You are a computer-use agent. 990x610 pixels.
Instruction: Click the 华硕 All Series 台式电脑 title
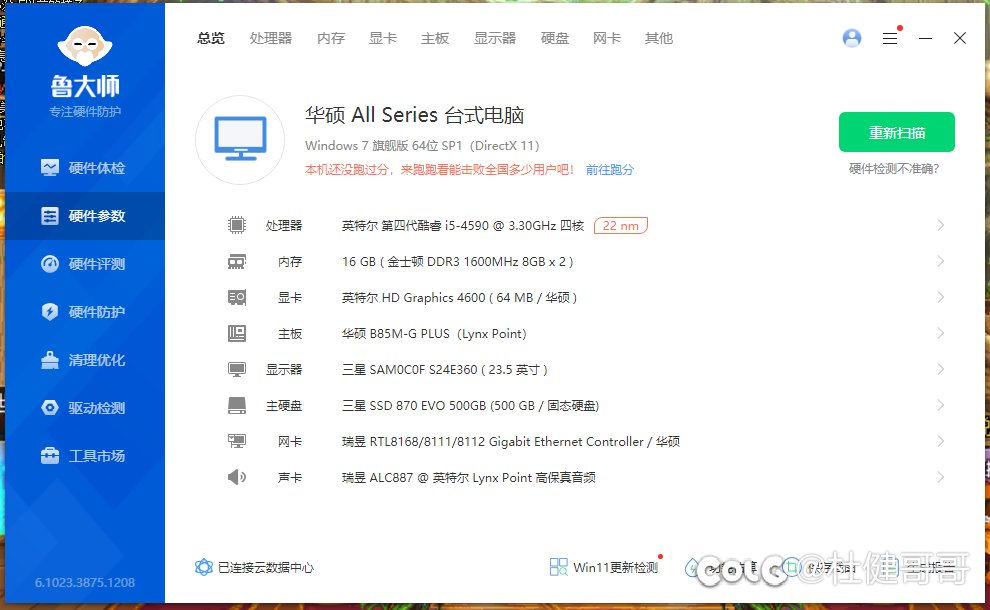415,115
